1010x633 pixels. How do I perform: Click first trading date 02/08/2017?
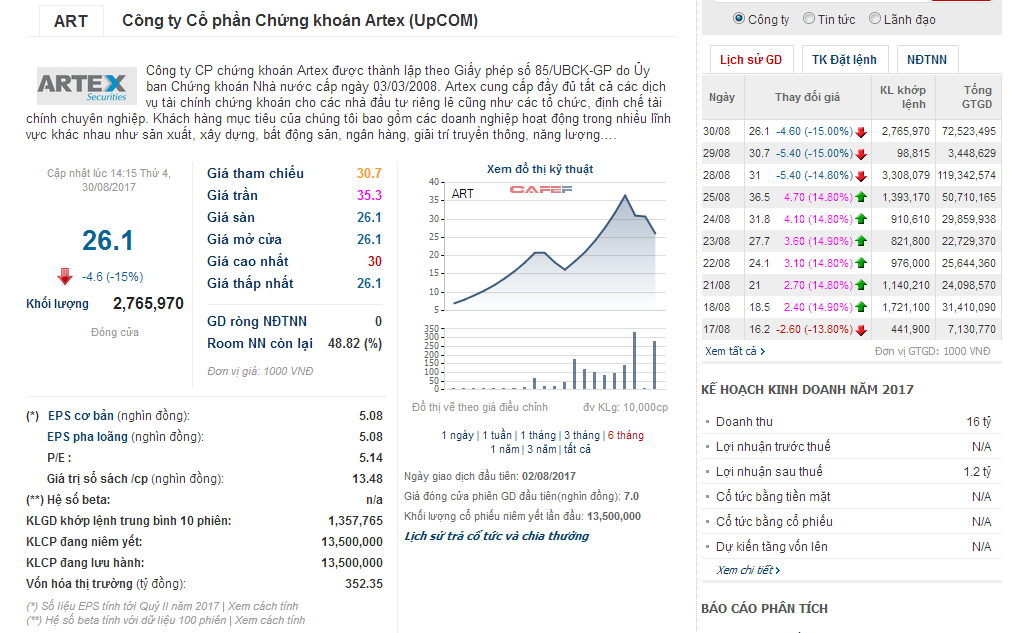coord(549,477)
